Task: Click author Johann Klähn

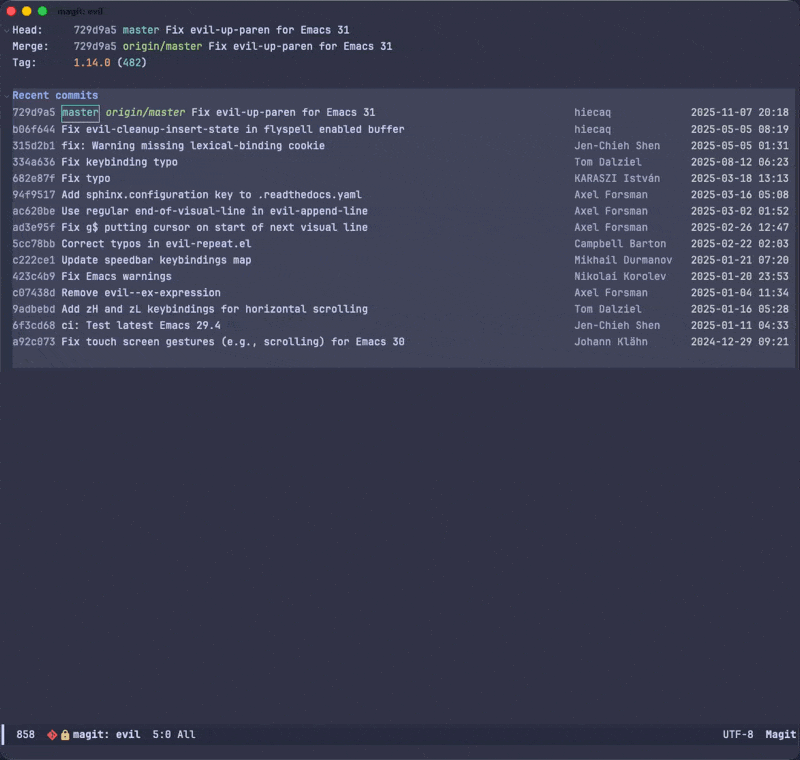Action: point(611,342)
